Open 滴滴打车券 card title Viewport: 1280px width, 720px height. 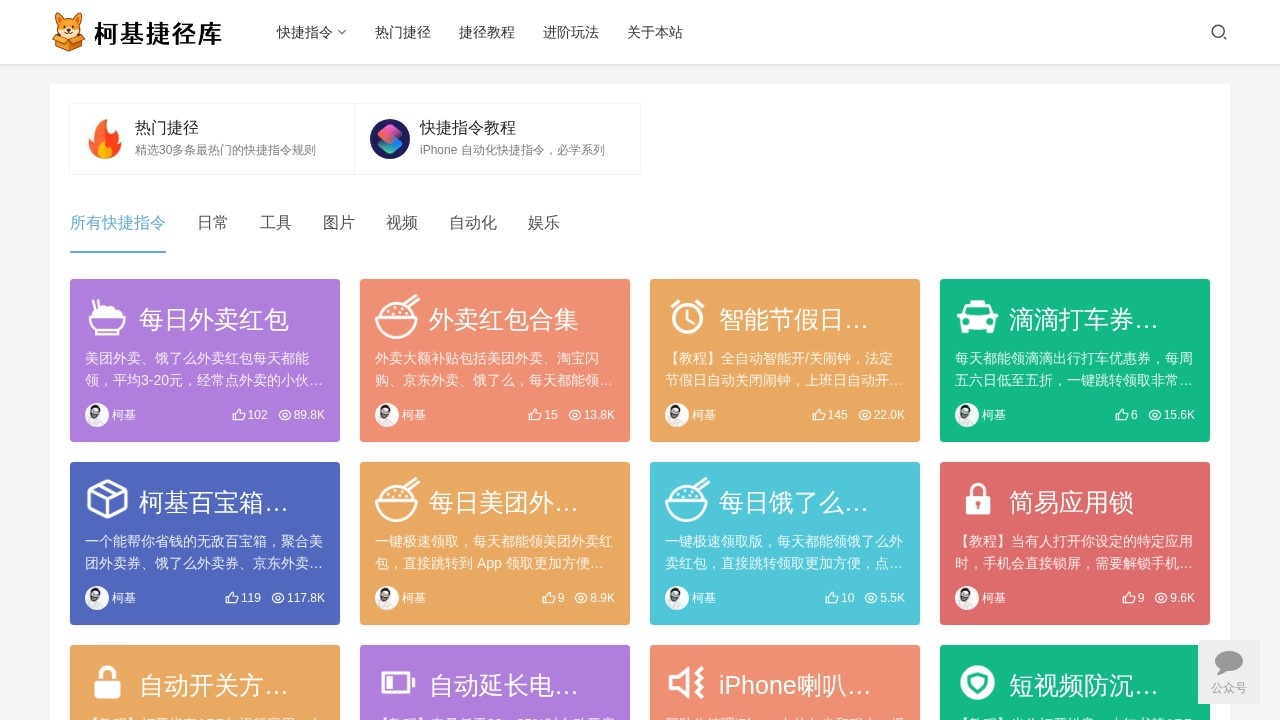[x=1084, y=319]
